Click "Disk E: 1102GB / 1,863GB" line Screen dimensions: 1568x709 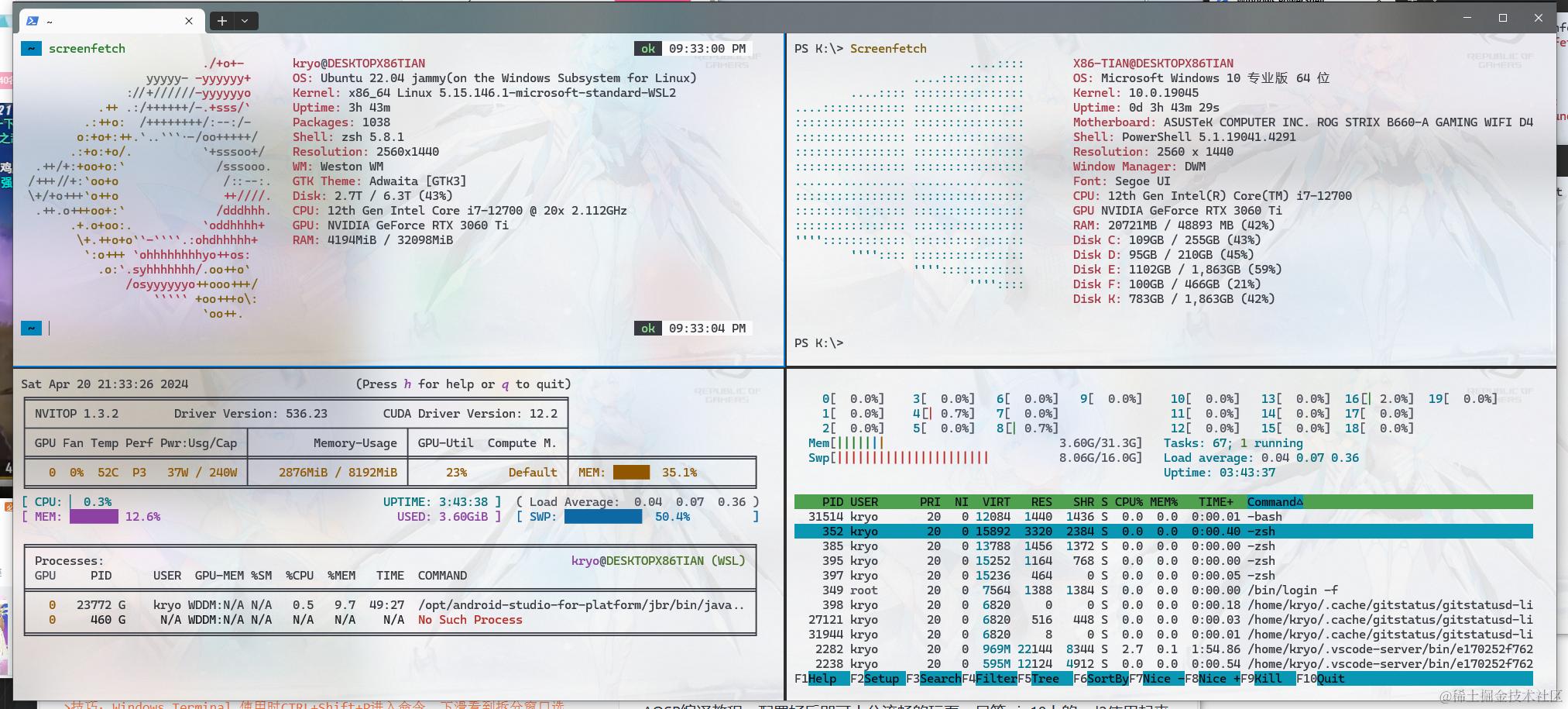[1178, 269]
